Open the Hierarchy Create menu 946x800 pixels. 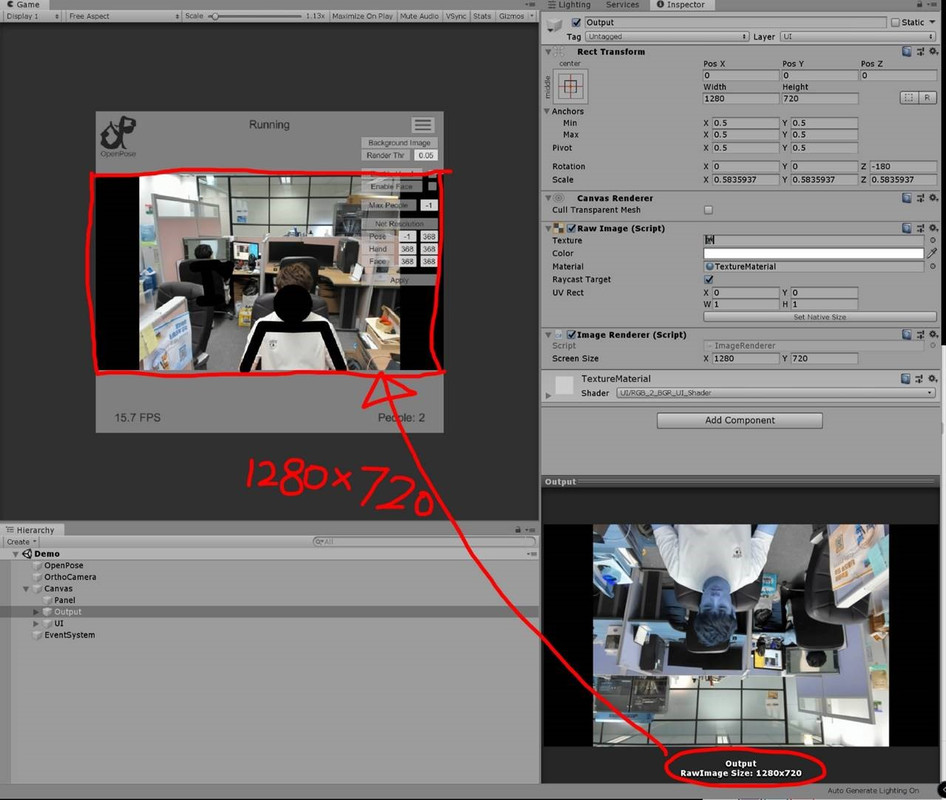22,542
